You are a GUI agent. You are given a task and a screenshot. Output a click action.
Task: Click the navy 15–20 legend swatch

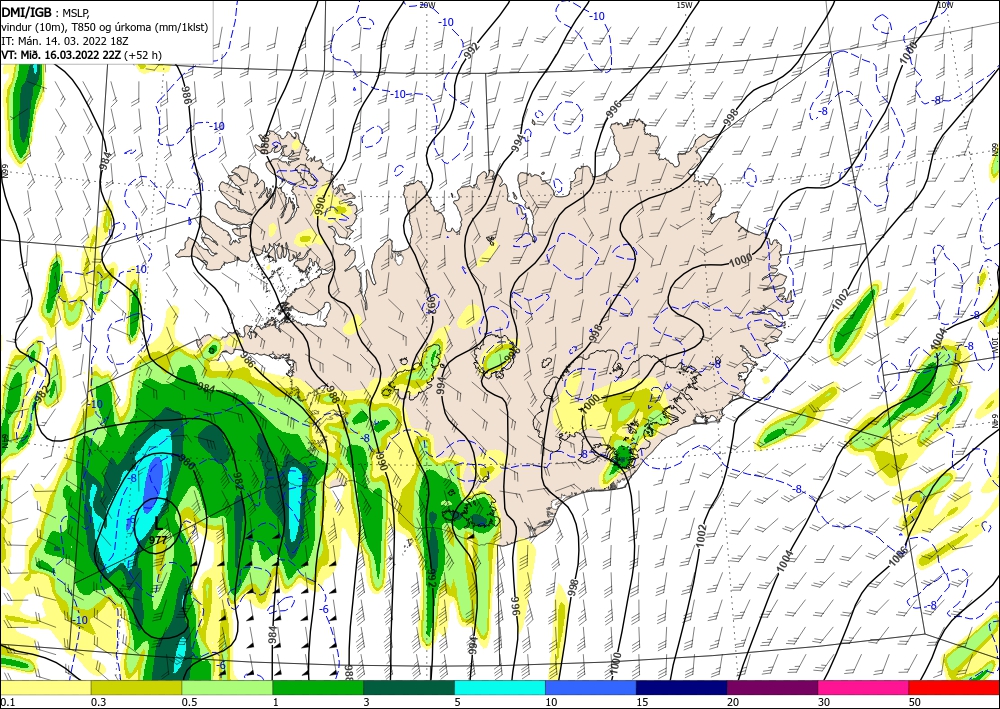[x=682, y=687]
